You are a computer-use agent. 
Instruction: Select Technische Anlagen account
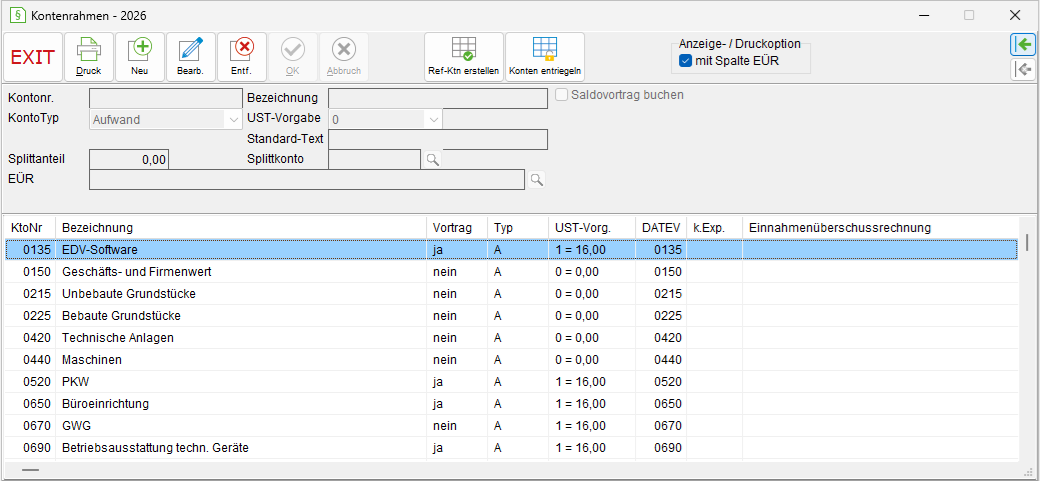click(512, 337)
